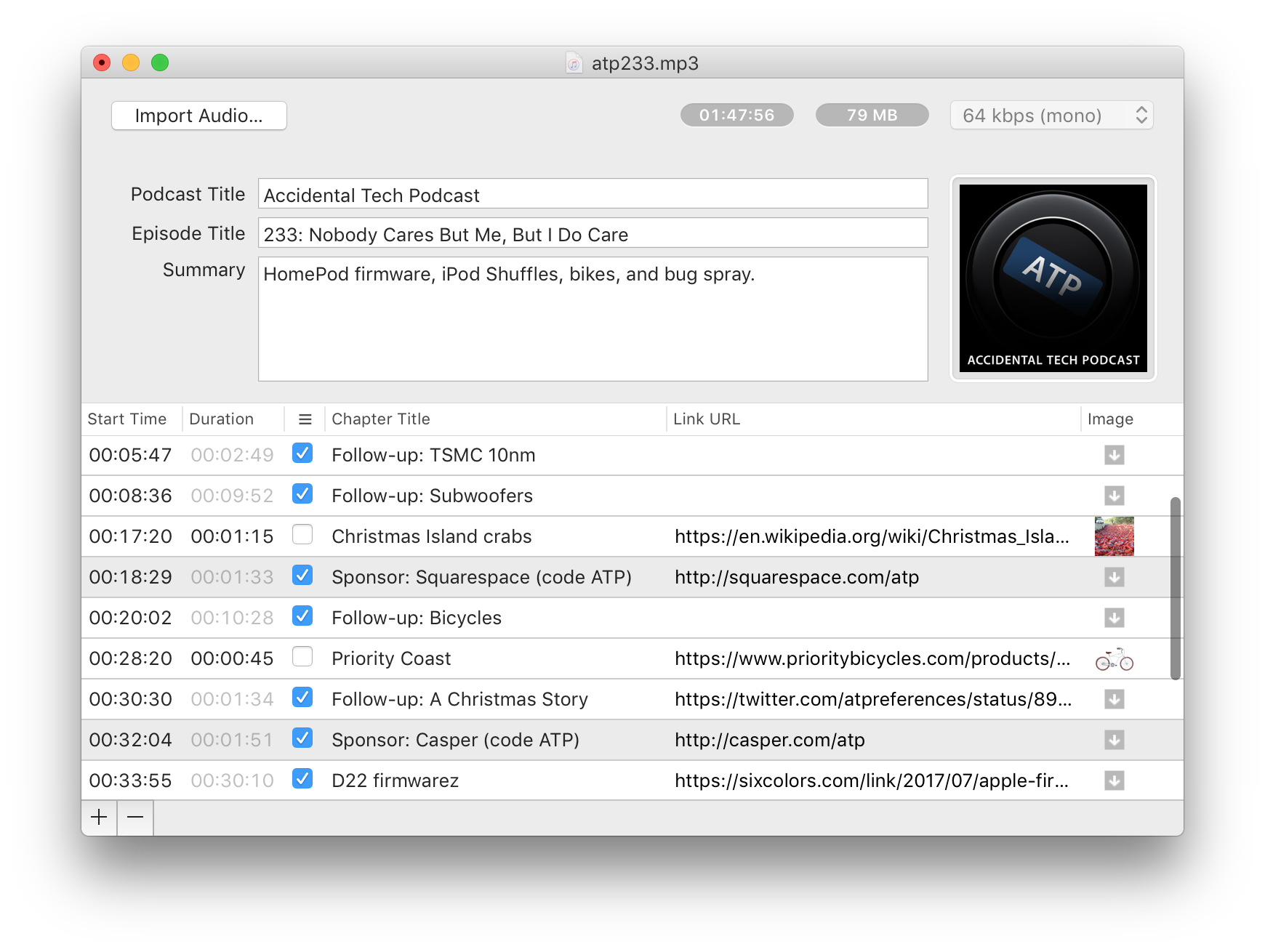1265x952 pixels.
Task: Download artwork for Follow-up: Bicycles chapter
Action: 1115,618
